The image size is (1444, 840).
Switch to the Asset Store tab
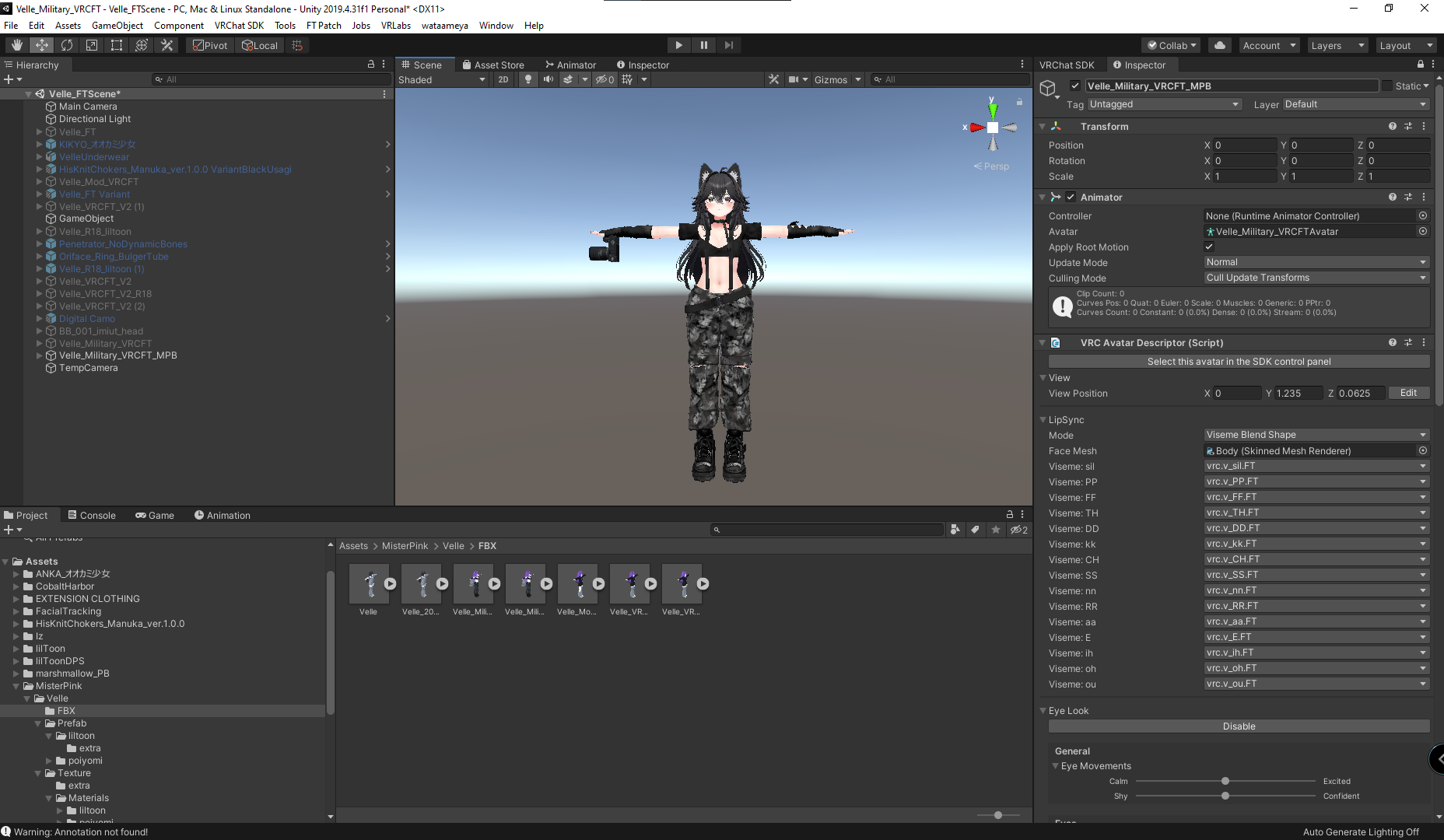pos(492,65)
